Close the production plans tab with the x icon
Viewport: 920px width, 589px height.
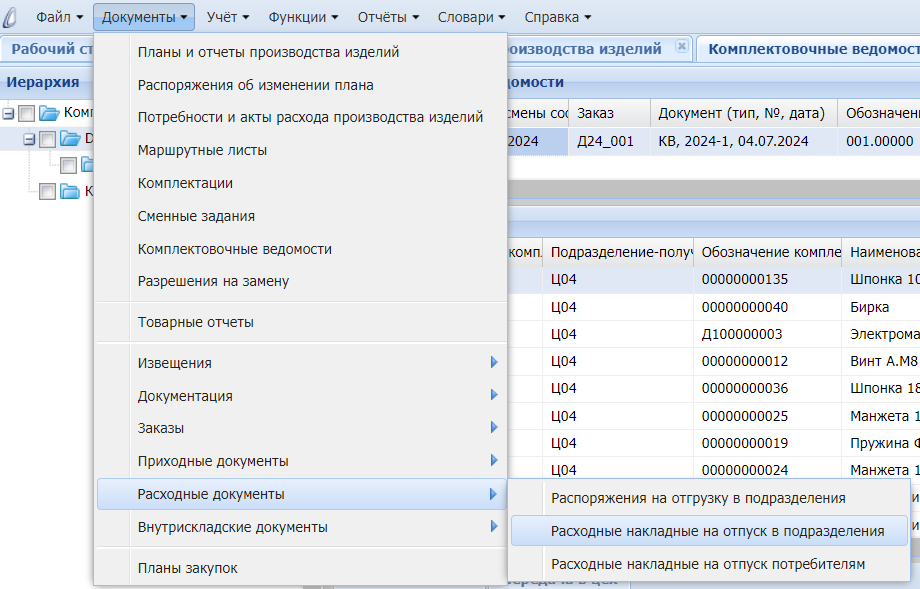tap(681, 47)
